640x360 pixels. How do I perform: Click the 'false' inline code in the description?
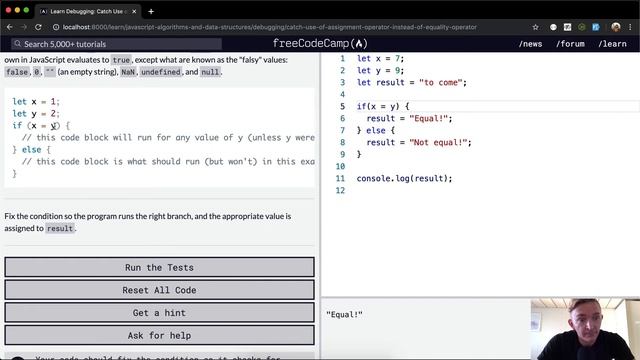17,72
